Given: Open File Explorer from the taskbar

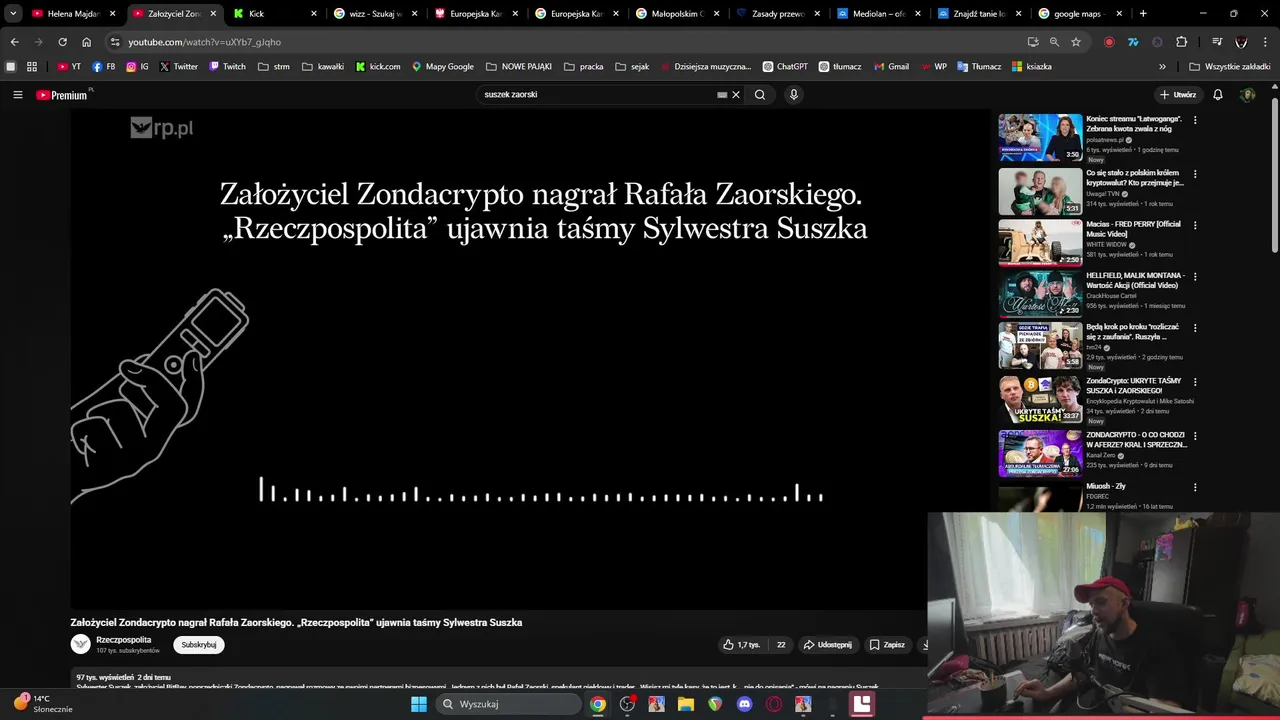Looking at the screenshot, I should tap(686, 704).
